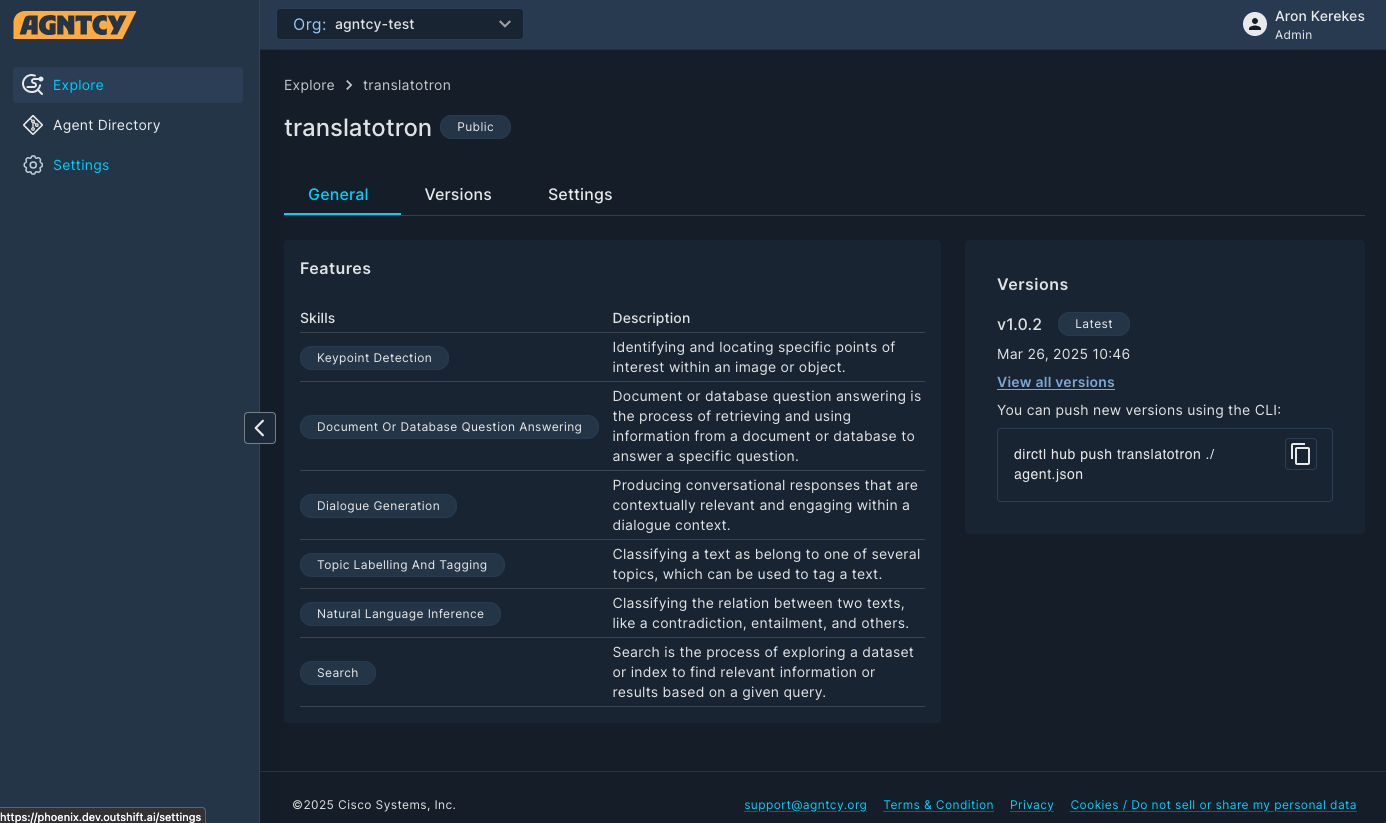This screenshot has height=823, width=1386.
Task: Click the Public badge next to translatotron
Action: point(475,127)
